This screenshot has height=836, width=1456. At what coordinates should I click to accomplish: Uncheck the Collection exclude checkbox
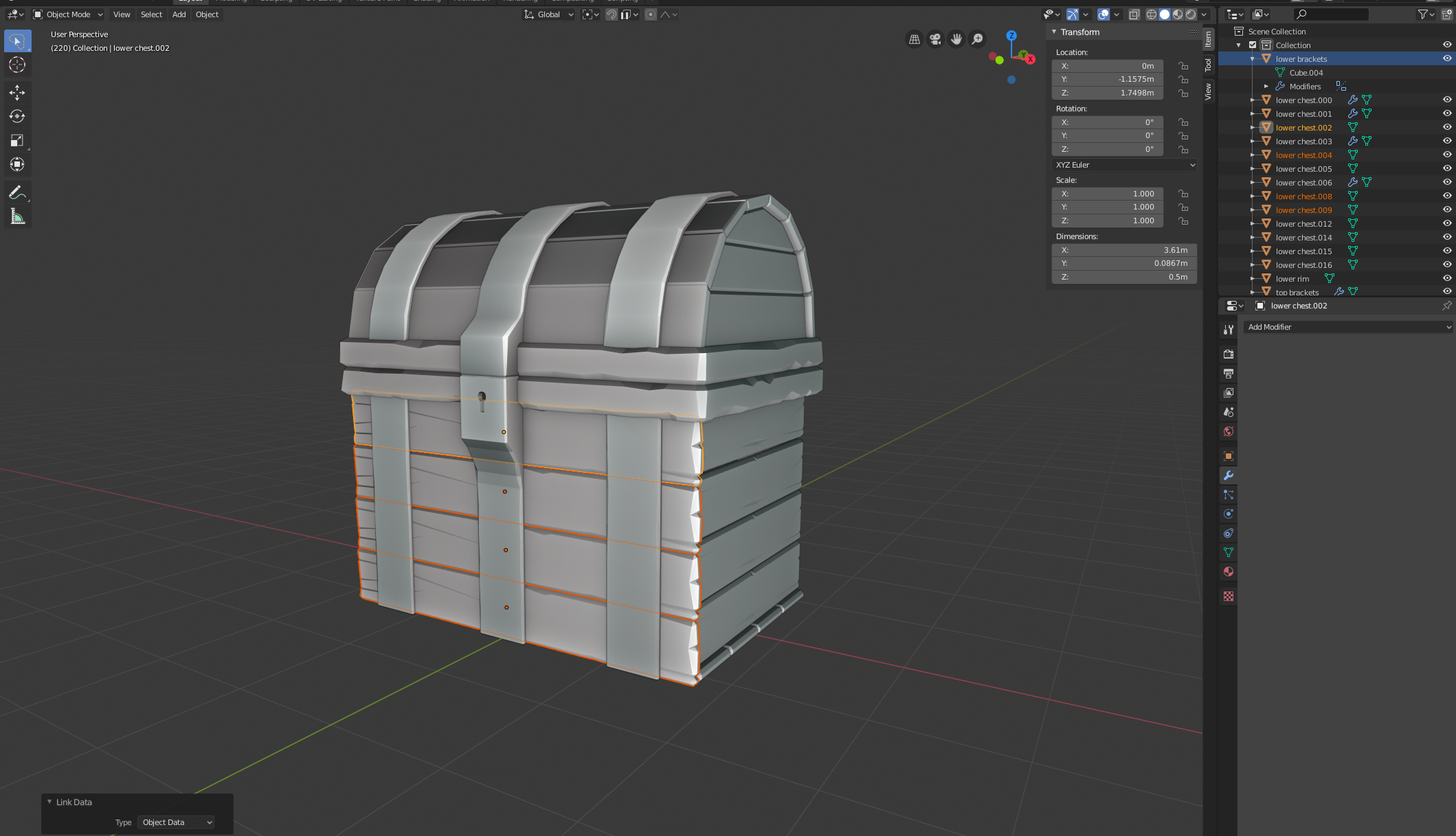1253,45
